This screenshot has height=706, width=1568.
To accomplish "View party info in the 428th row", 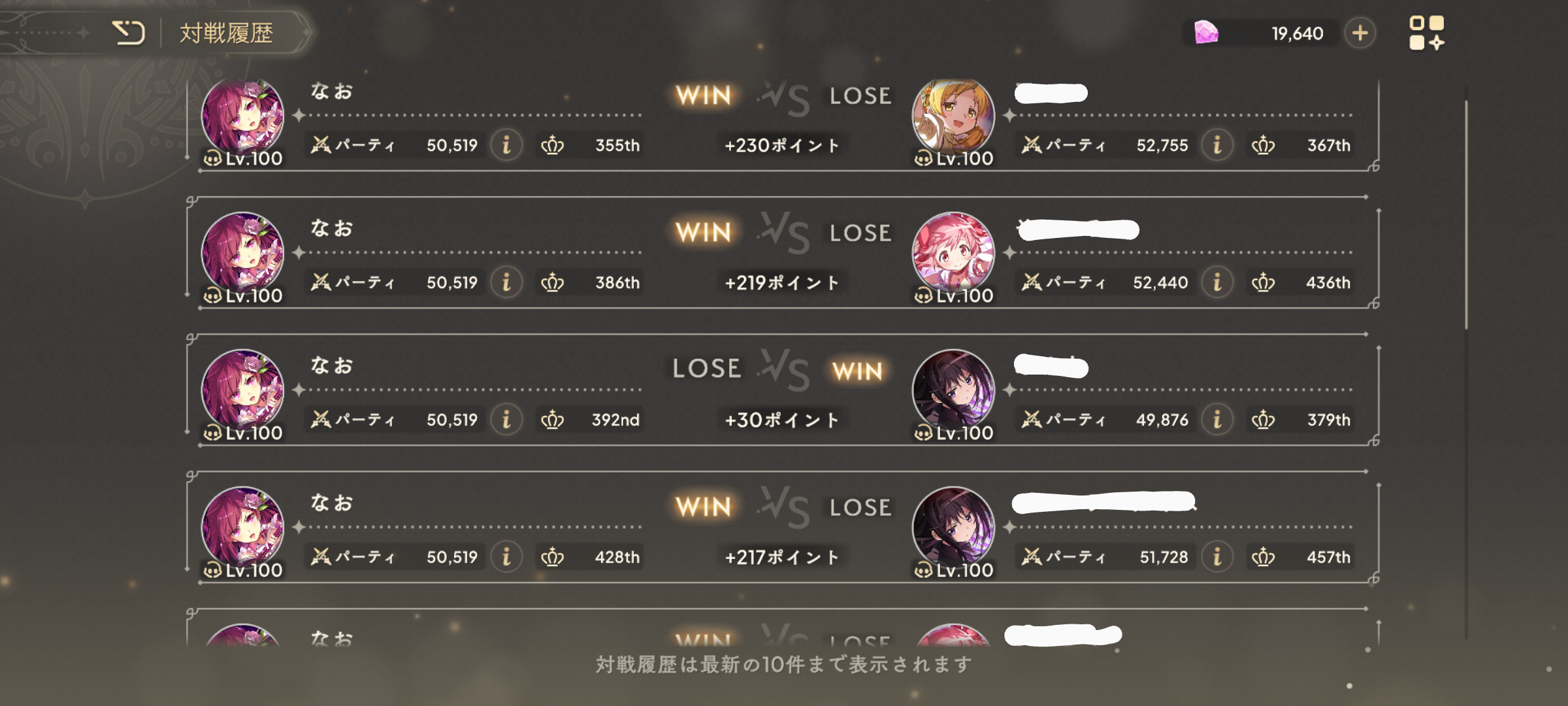I will tap(506, 556).
